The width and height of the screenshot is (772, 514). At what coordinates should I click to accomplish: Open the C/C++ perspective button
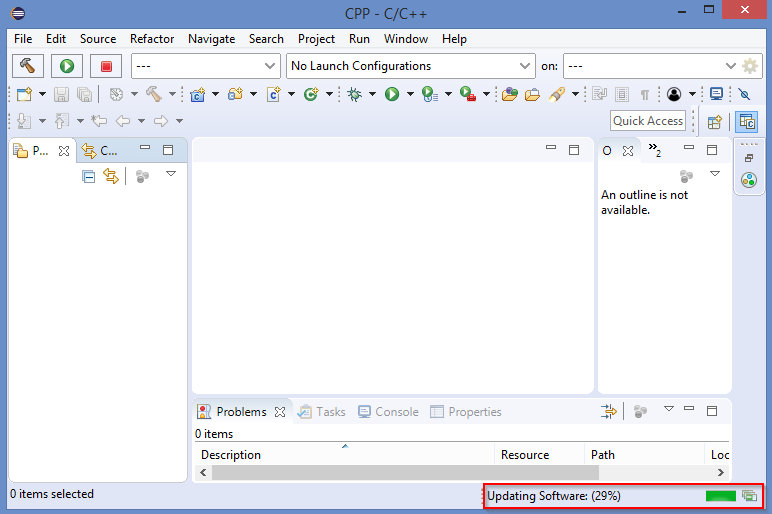pyautogui.click(x=746, y=122)
